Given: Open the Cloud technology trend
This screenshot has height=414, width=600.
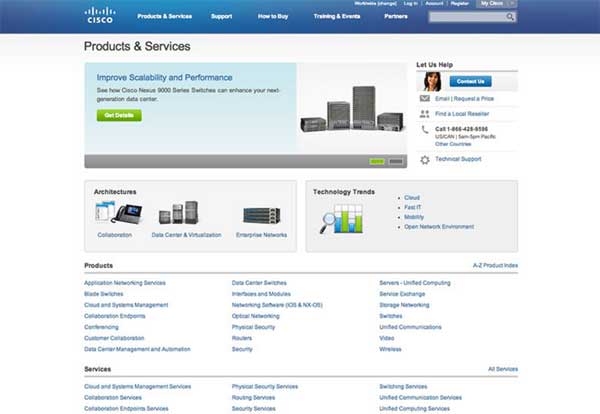Looking at the screenshot, I should coord(412,198).
